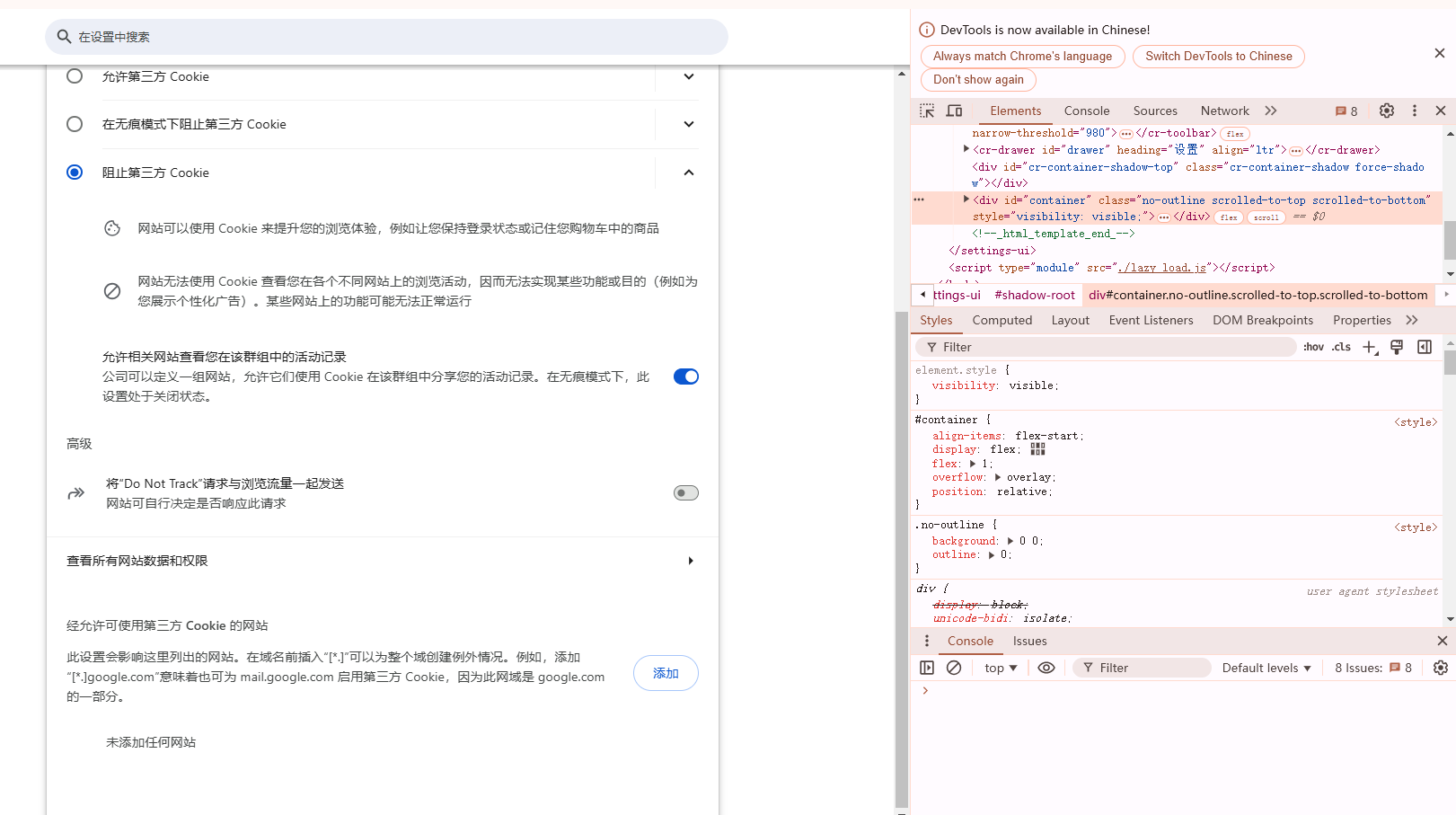The image size is (1456, 815).
Task: Open DevTools settings gear icon
Action: point(1387,111)
